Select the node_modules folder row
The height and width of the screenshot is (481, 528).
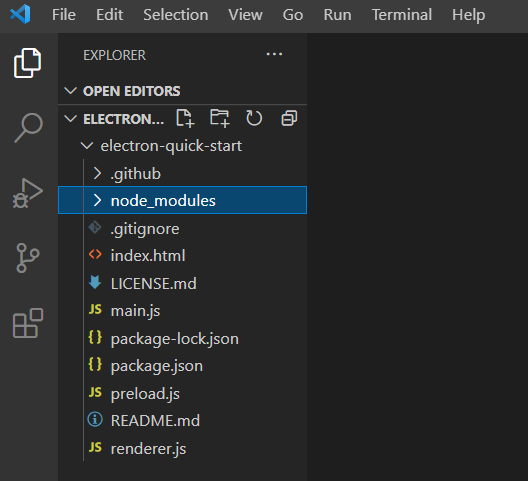pos(183,200)
